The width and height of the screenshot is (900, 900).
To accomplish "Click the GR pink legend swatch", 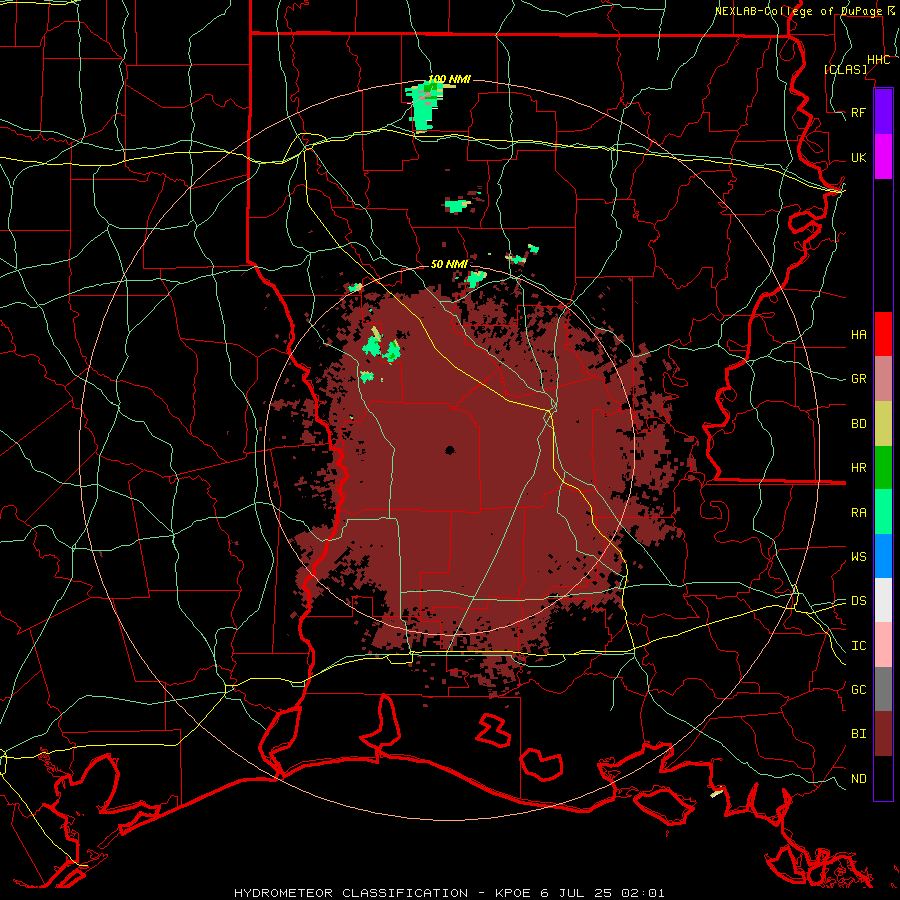I will point(883,379).
